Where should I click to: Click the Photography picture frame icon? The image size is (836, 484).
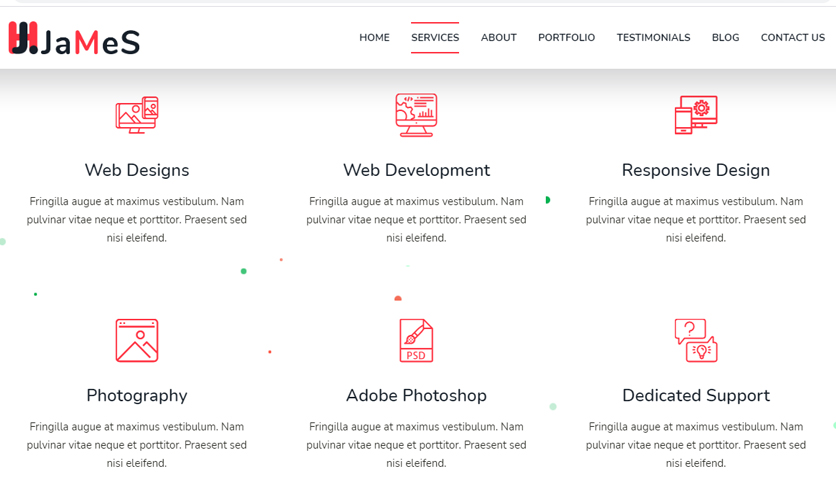[x=137, y=341]
